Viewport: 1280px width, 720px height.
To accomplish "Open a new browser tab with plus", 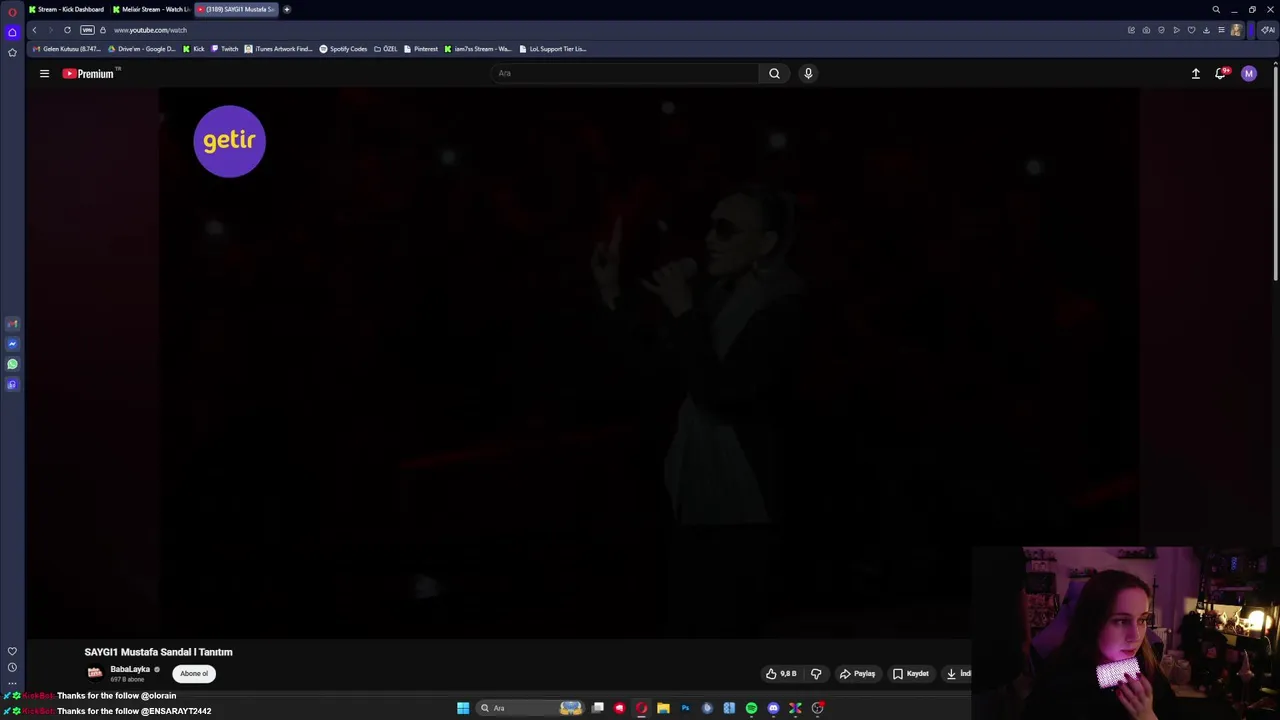I will click(287, 9).
